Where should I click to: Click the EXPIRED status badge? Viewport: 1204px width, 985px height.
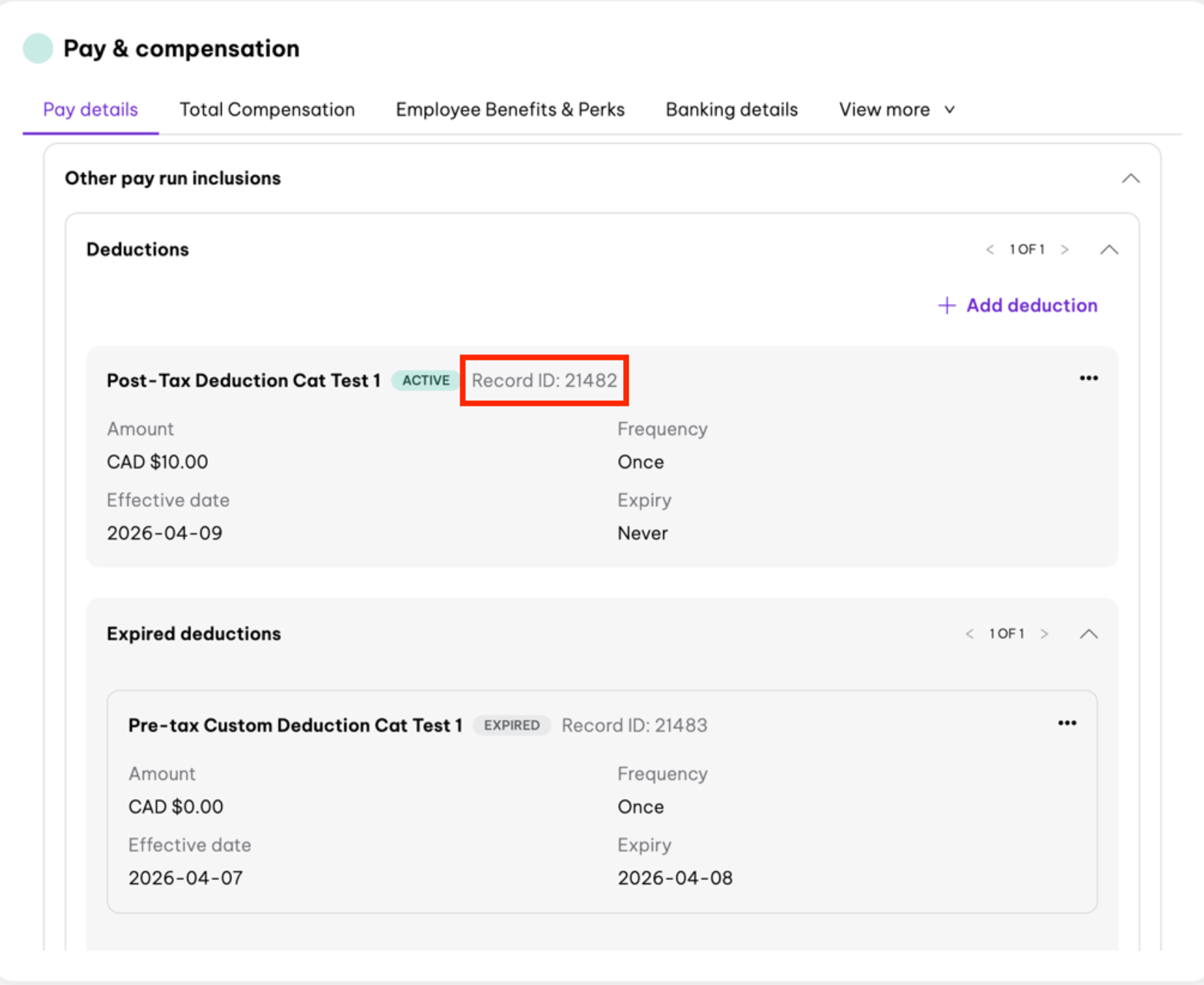pyautogui.click(x=512, y=725)
